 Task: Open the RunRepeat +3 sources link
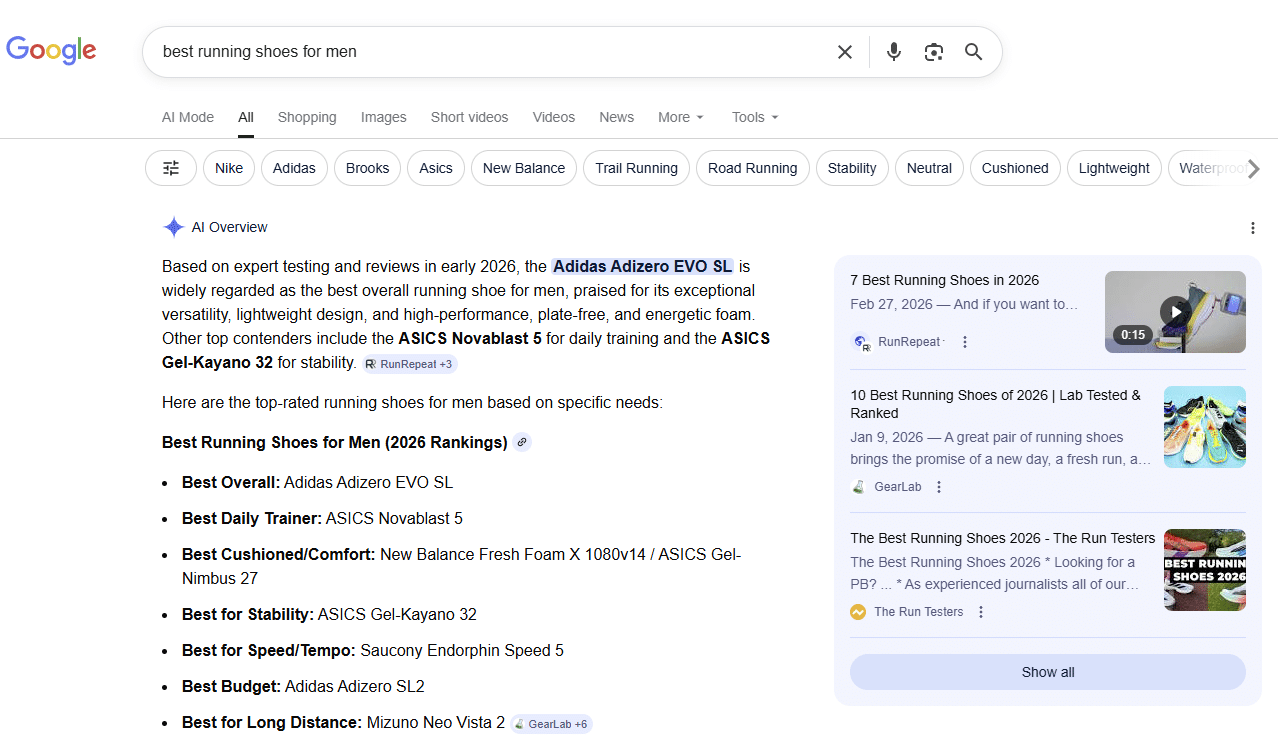409,364
